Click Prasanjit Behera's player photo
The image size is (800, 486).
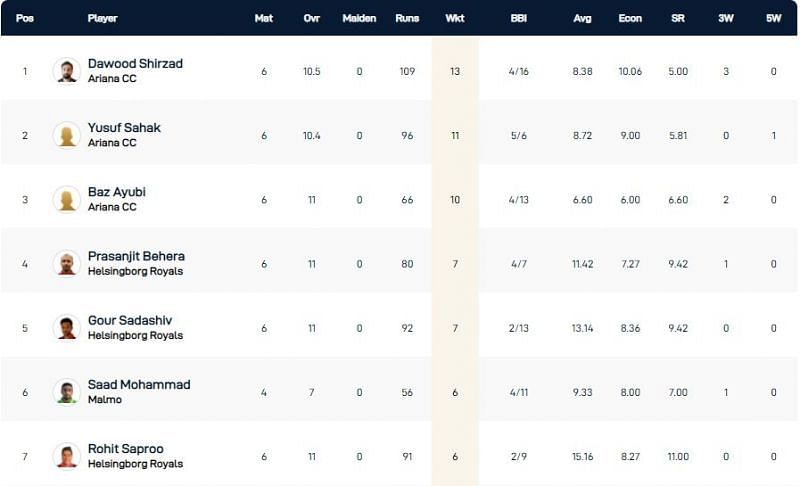(67, 263)
